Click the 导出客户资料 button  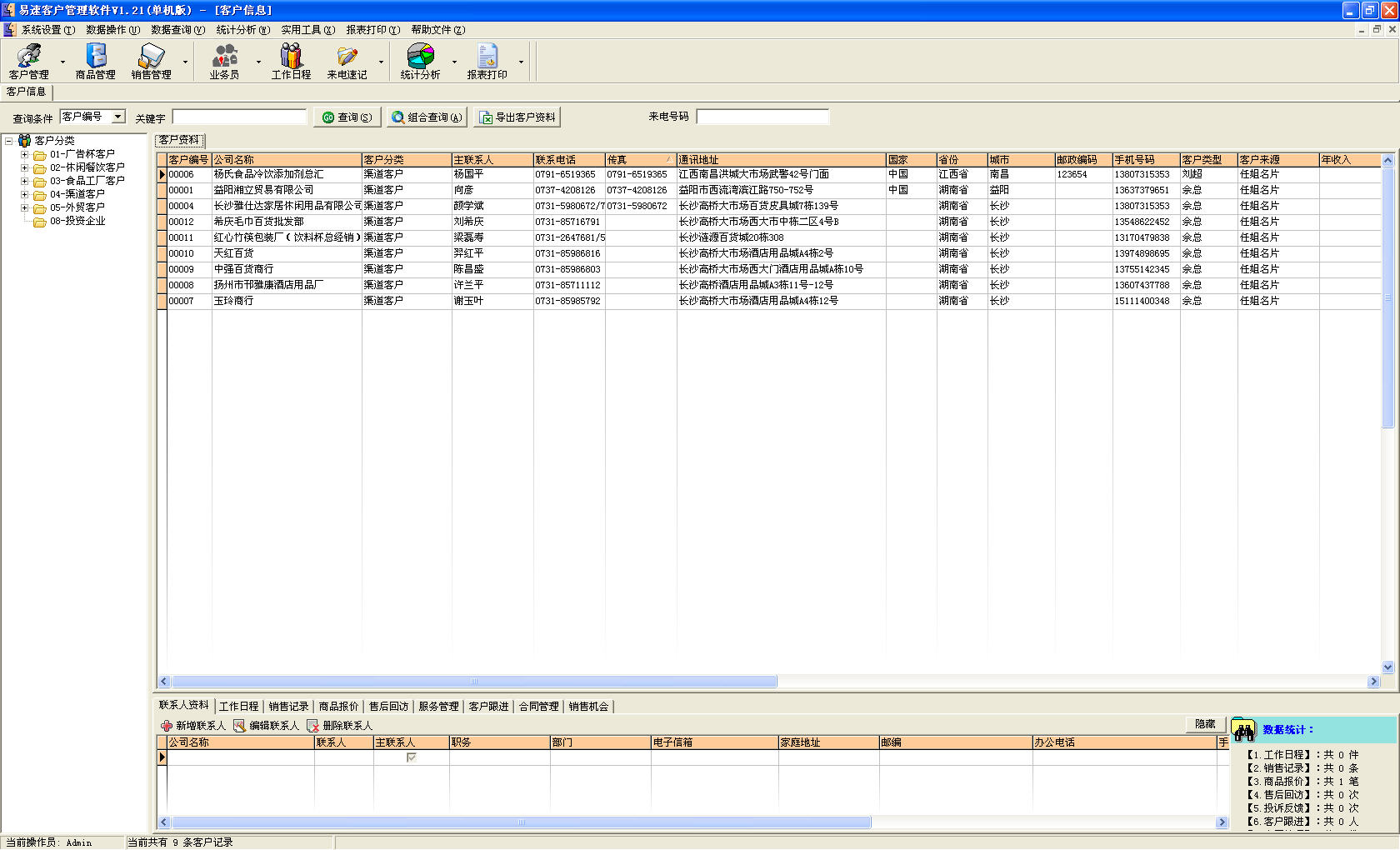517,117
